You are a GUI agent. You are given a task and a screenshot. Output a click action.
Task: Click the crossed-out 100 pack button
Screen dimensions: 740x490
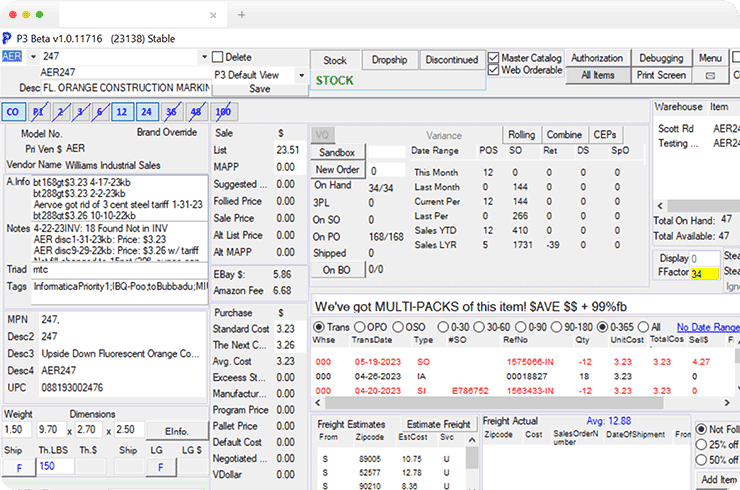coord(223,112)
